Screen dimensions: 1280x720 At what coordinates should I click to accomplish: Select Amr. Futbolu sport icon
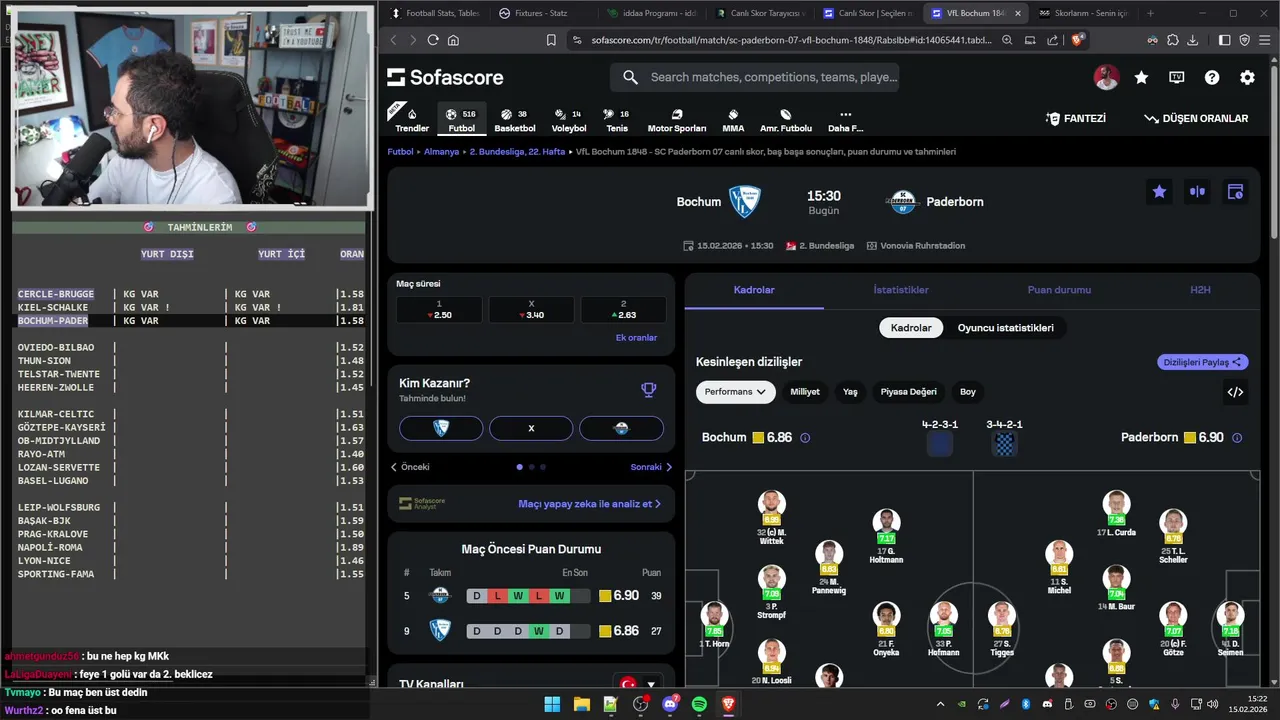click(786, 120)
